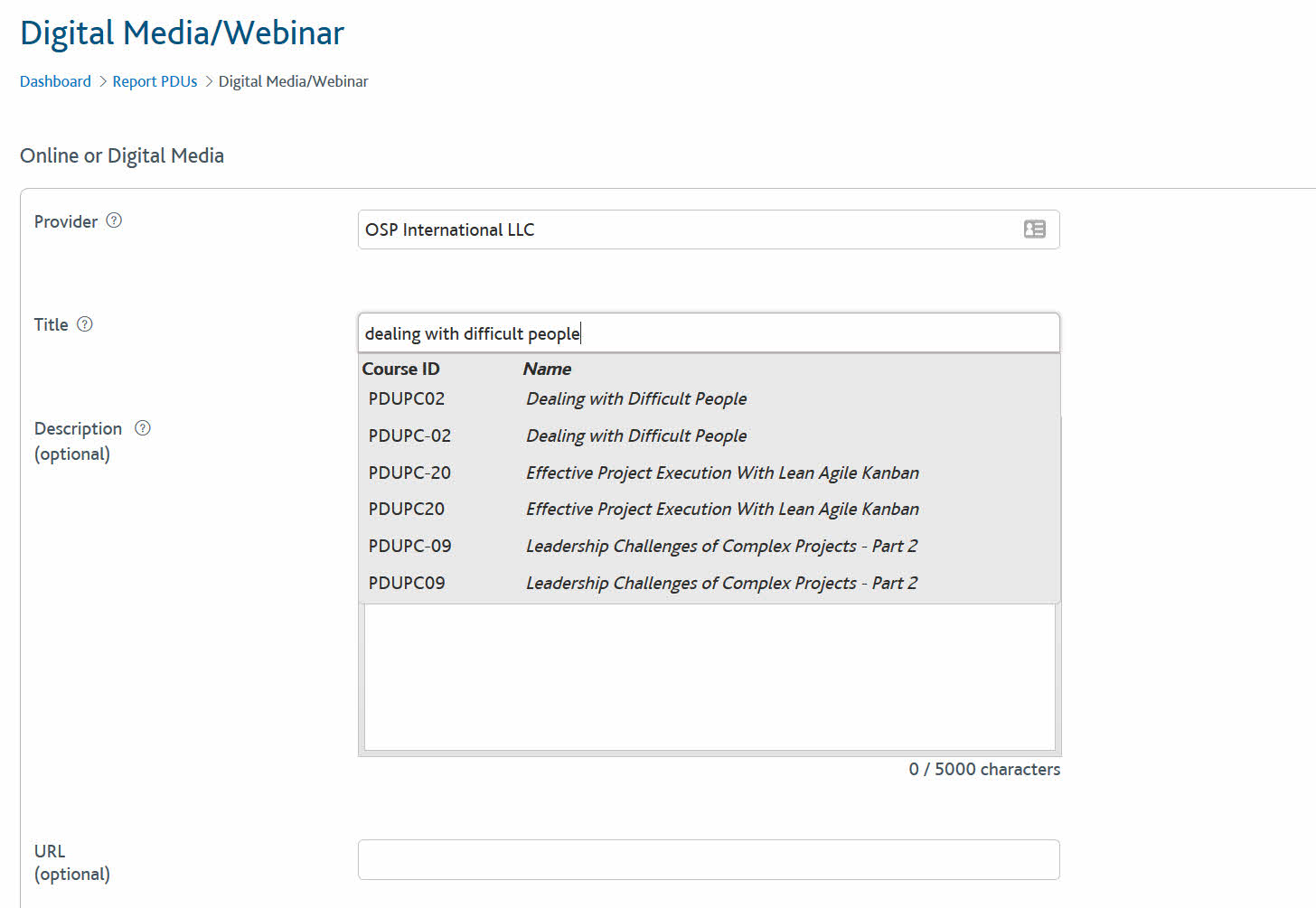
Task: Open Report PDUs breadcrumb link
Action: [155, 81]
